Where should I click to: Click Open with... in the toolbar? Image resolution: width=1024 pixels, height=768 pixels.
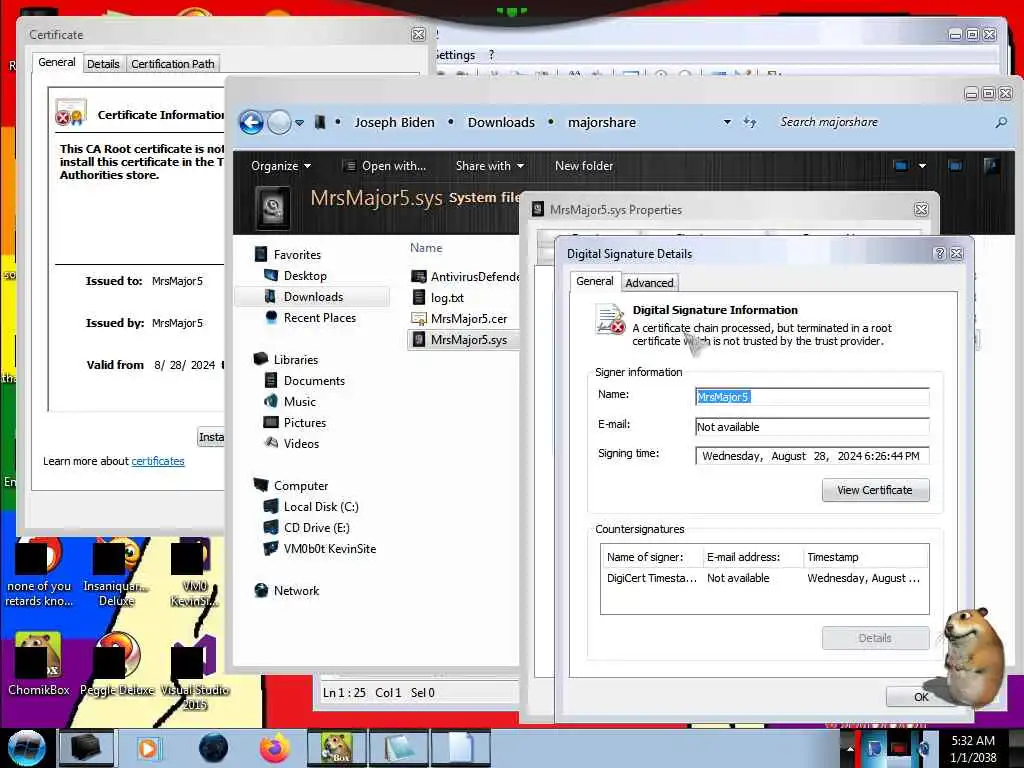[x=385, y=166]
